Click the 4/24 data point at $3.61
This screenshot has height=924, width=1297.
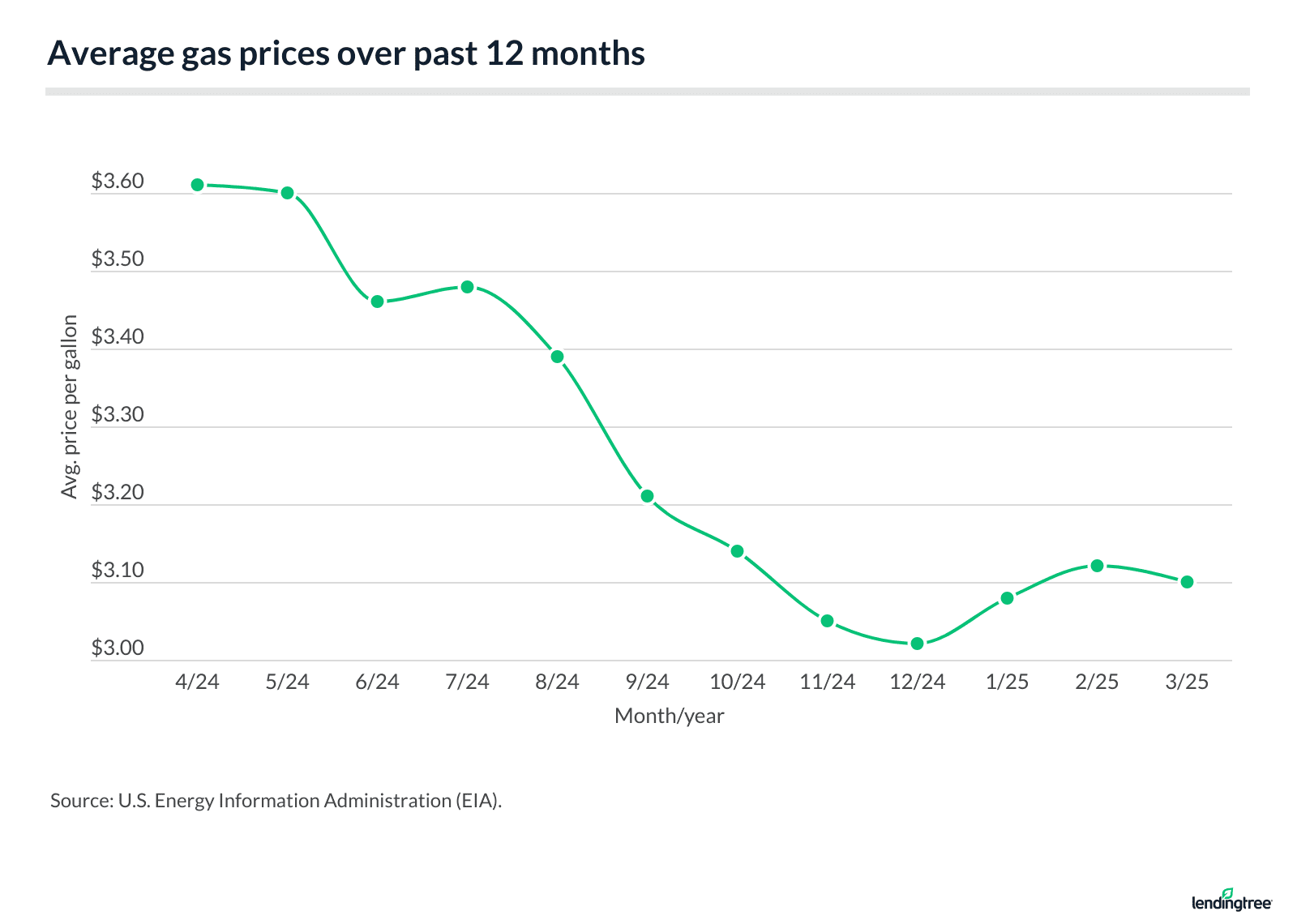pyautogui.click(x=197, y=185)
